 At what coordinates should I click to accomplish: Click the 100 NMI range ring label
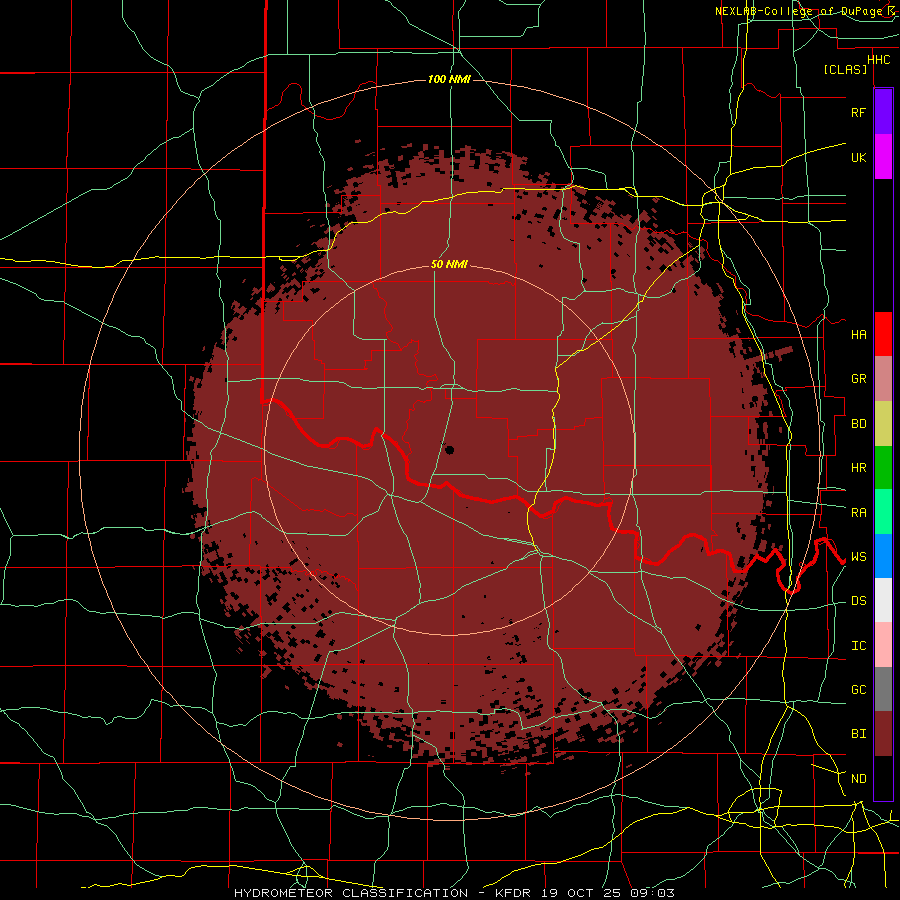[449, 79]
